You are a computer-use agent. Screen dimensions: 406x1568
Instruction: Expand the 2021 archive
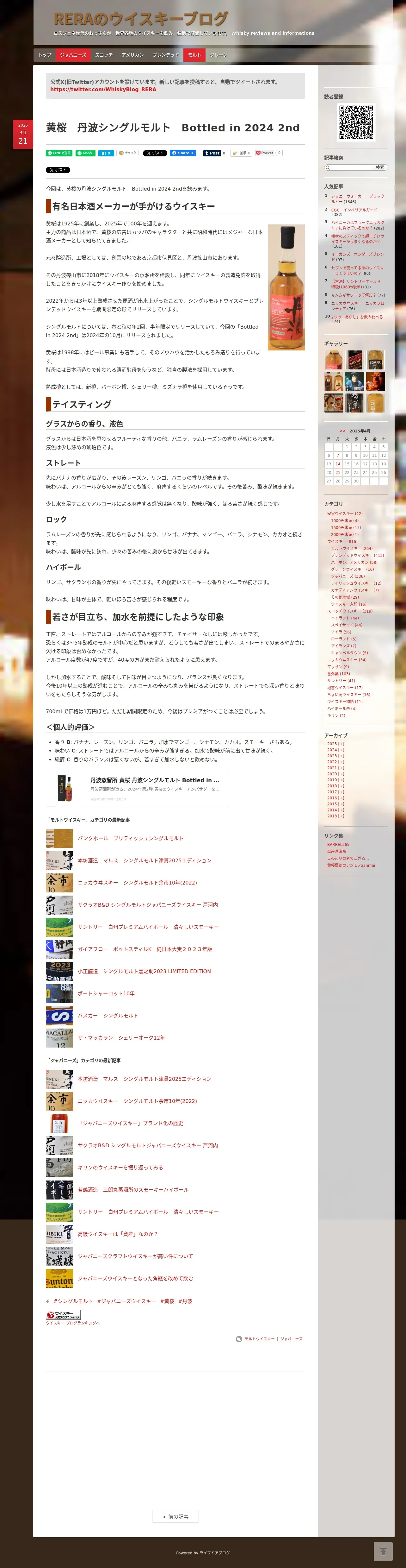pos(335,768)
